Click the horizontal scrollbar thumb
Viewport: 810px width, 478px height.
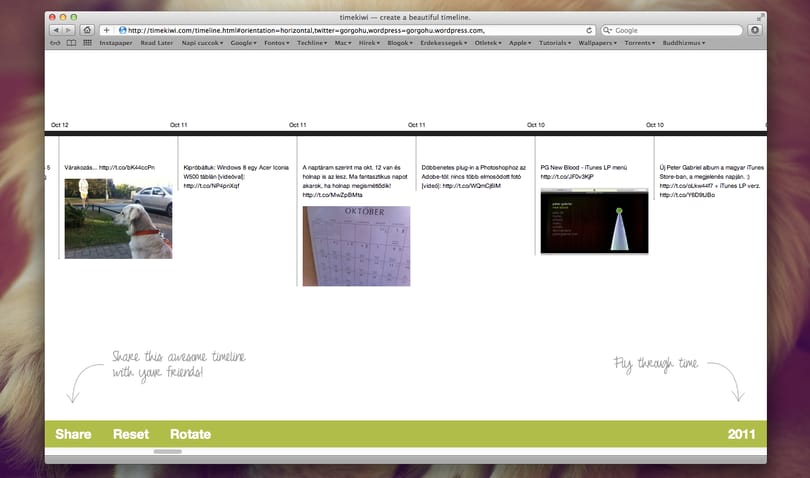167,452
